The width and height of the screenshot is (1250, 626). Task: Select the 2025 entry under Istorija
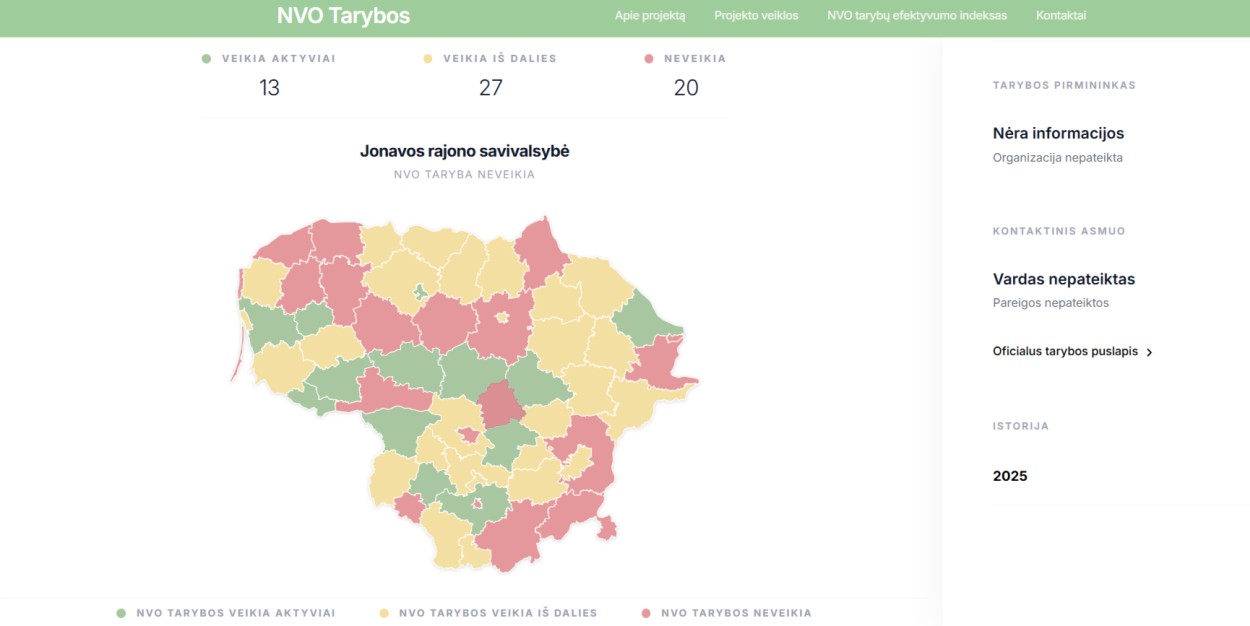[x=1010, y=476]
